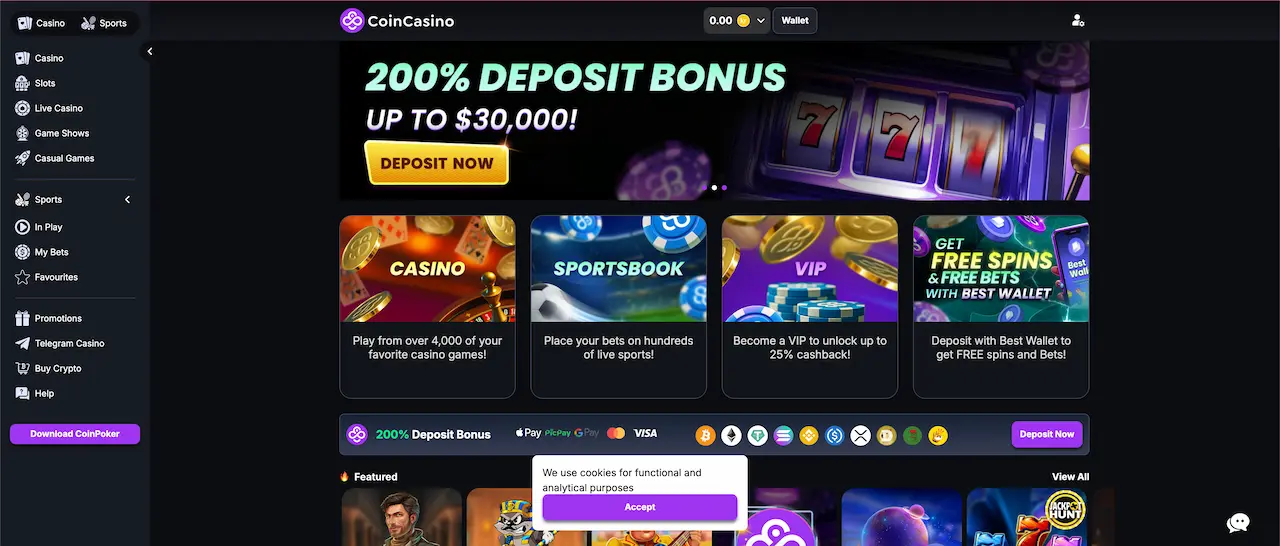Viewport: 1280px width, 546px height.
Task: Switch to the Sports toggle
Action: (x=104, y=23)
